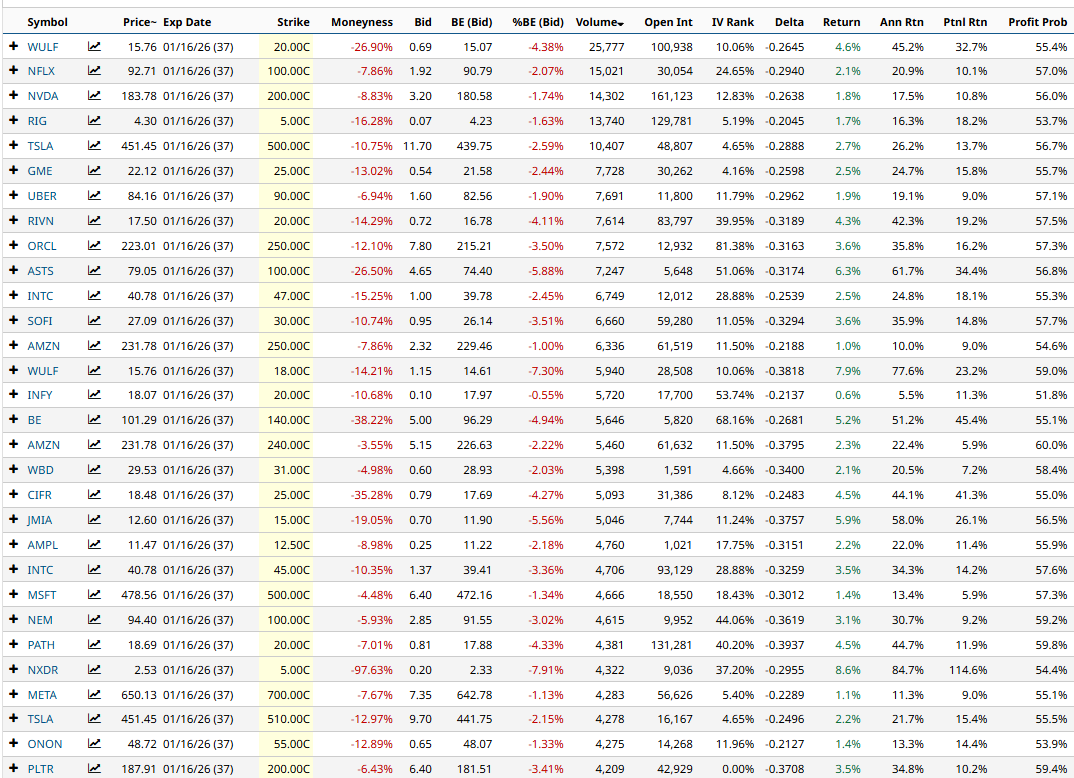The height and width of the screenshot is (778, 1074).
Task: Open chart icon for NEM
Action: (x=94, y=620)
